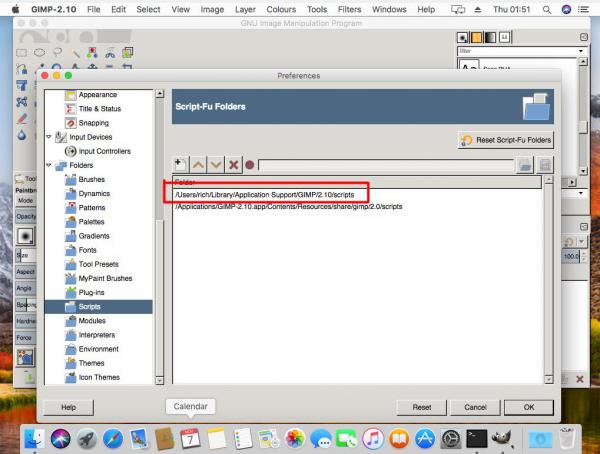The height and width of the screenshot is (454, 600).
Task: Open the File menu
Action: coord(93,10)
